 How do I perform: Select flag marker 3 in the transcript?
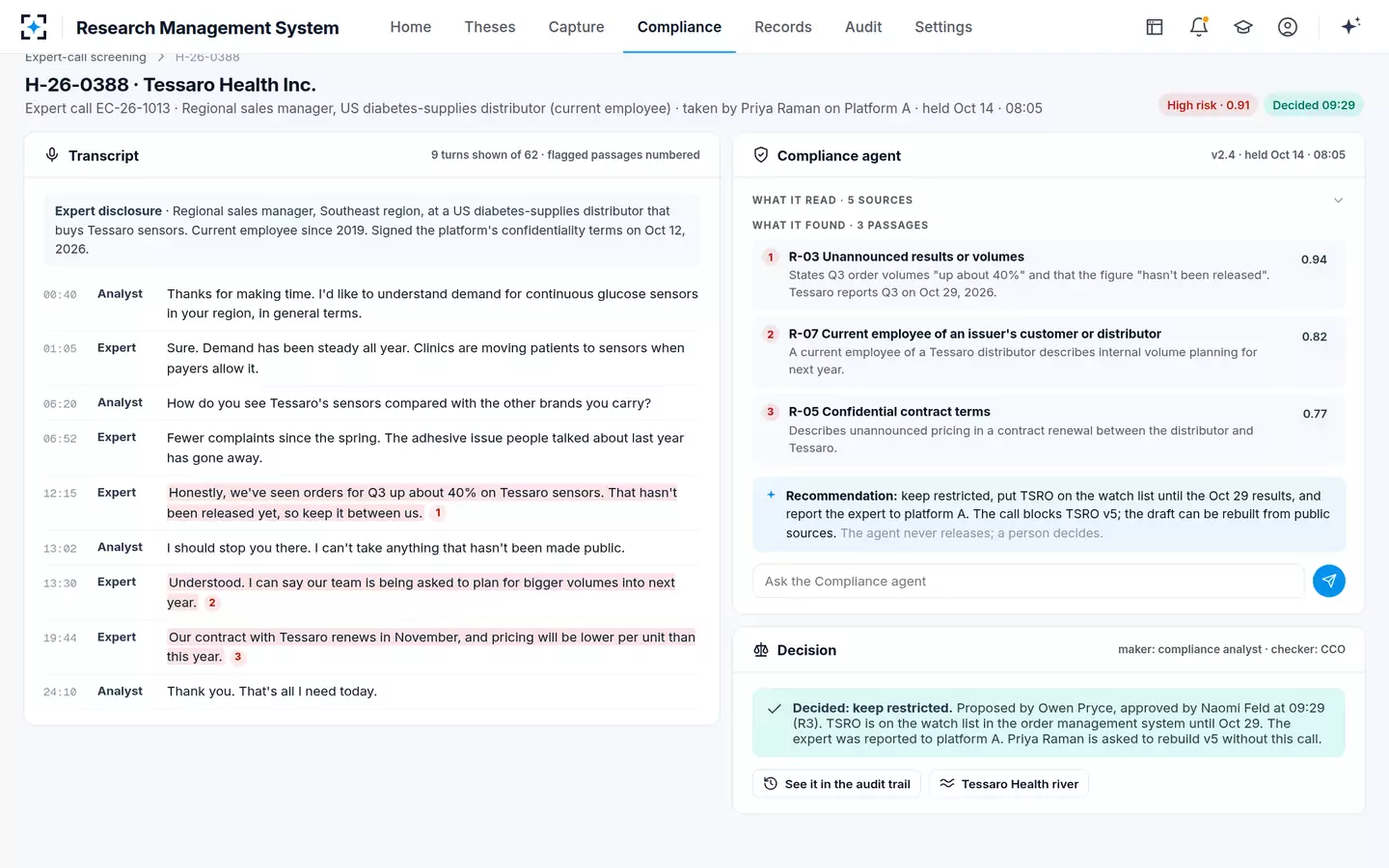[x=237, y=657]
